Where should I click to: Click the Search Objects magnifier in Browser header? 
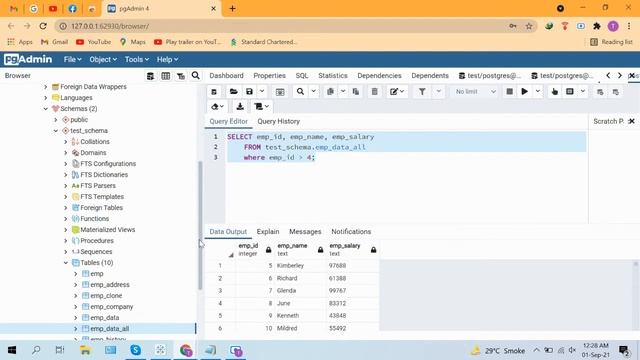tap(196, 76)
